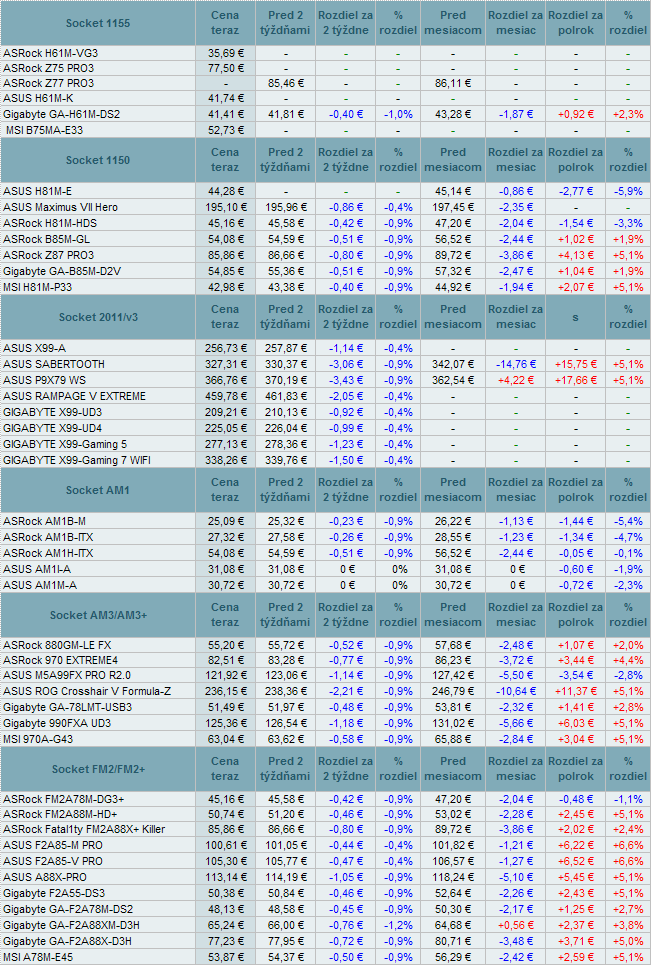The width and height of the screenshot is (651, 965).
Task: Choose the ASRock AM1H-ITX product name
Action: [x=48, y=553]
